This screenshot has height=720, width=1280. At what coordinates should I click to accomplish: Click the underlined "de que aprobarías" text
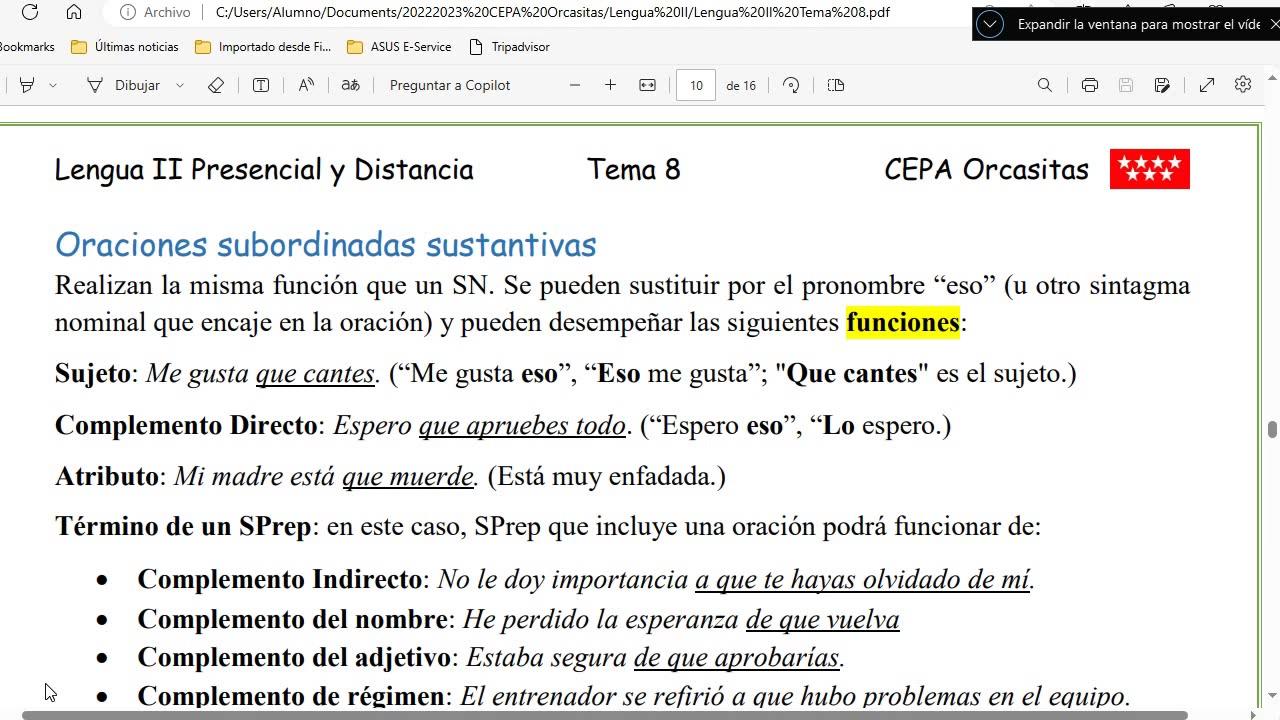click(736, 657)
